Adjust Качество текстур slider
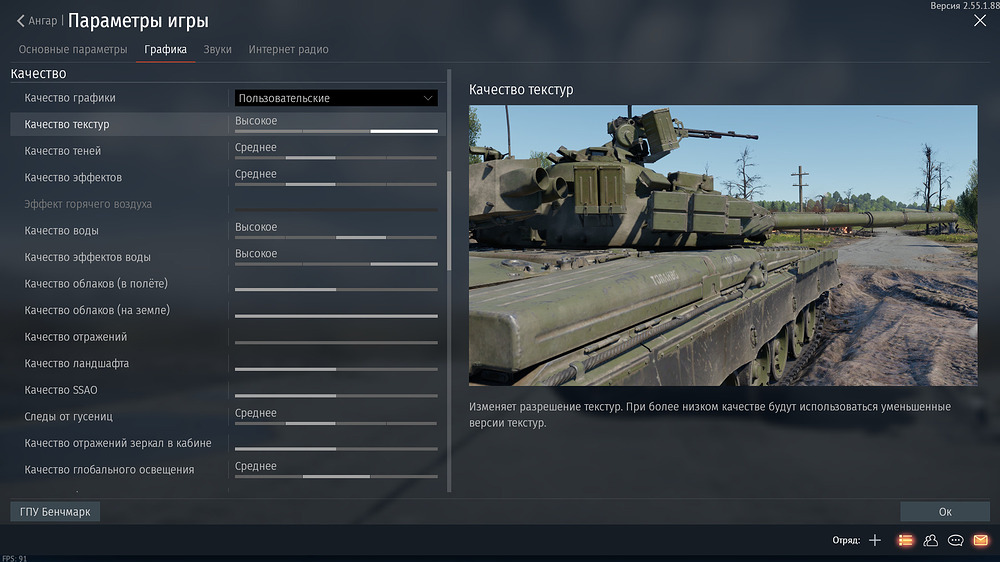This screenshot has width=1000, height=562. click(336, 131)
